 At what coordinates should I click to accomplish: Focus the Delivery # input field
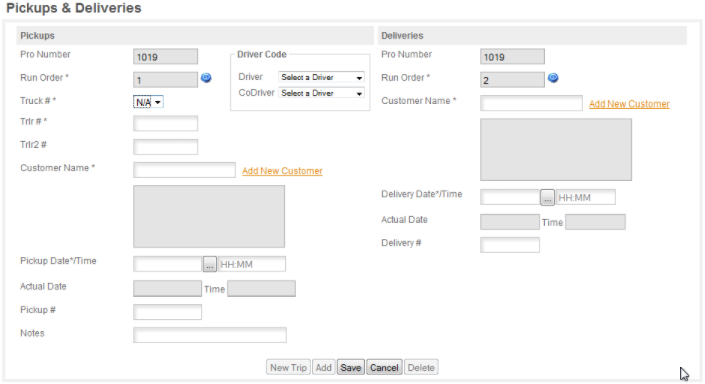point(510,245)
